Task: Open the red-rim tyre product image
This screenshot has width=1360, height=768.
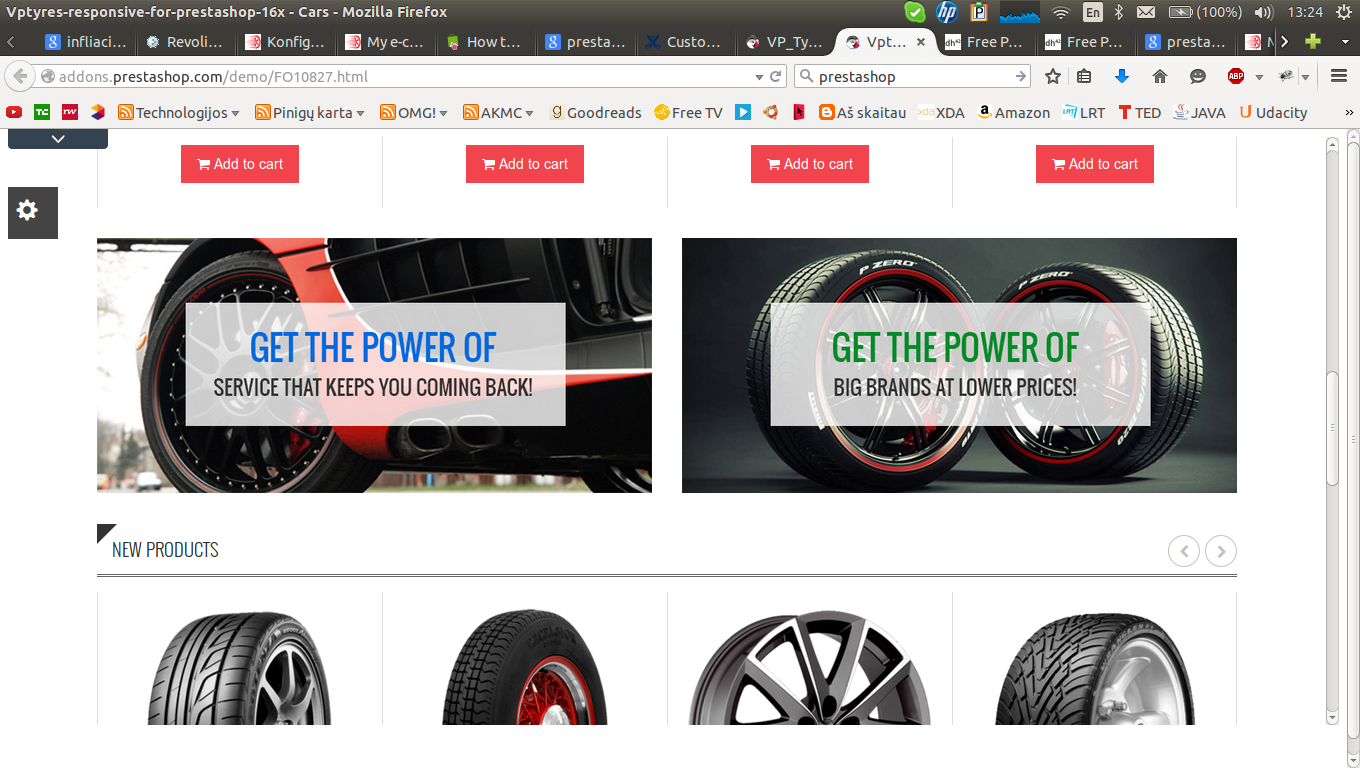Action: (x=525, y=668)
